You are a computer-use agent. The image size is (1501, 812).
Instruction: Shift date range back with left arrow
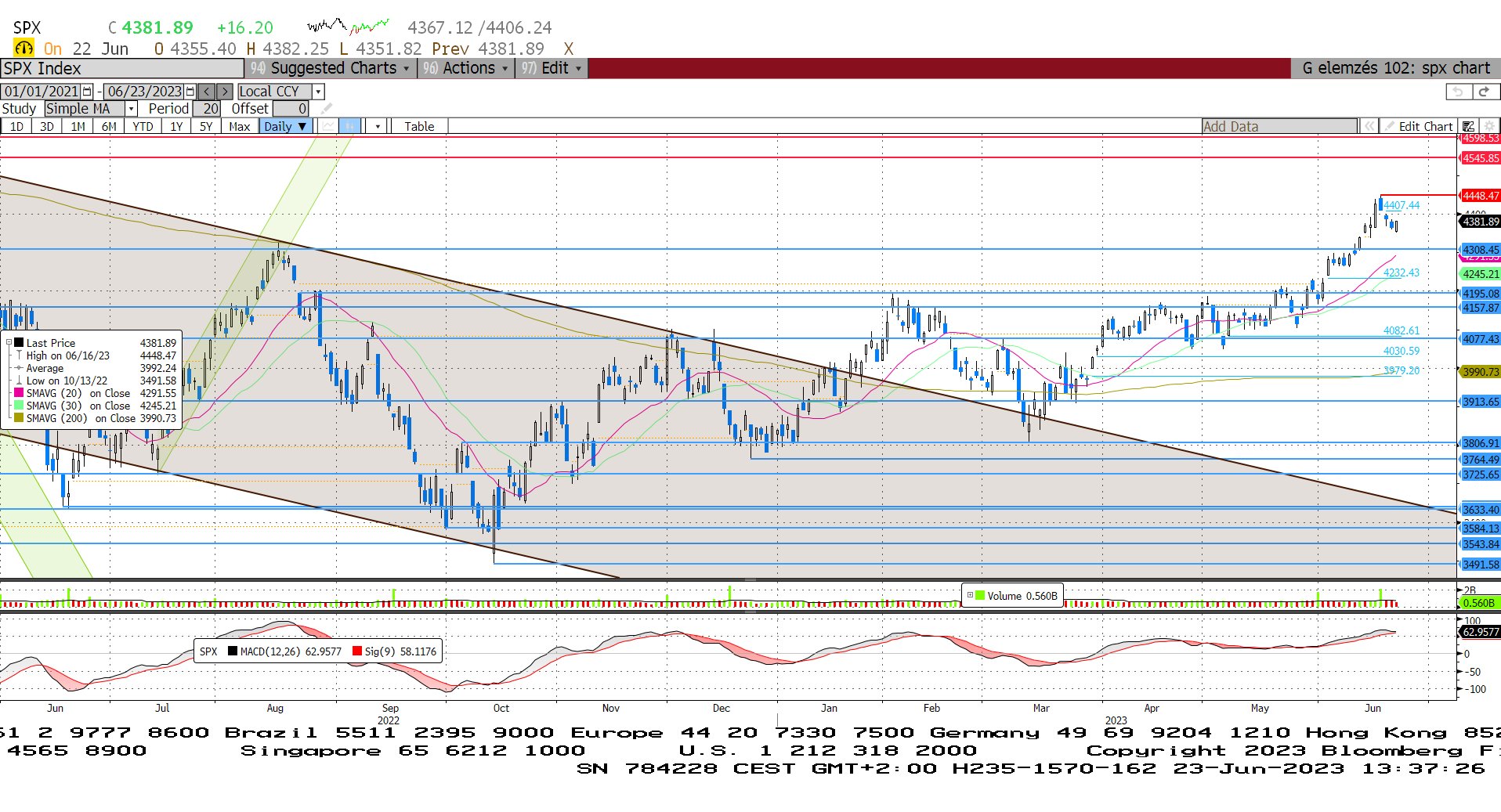[x=206, y=92]
